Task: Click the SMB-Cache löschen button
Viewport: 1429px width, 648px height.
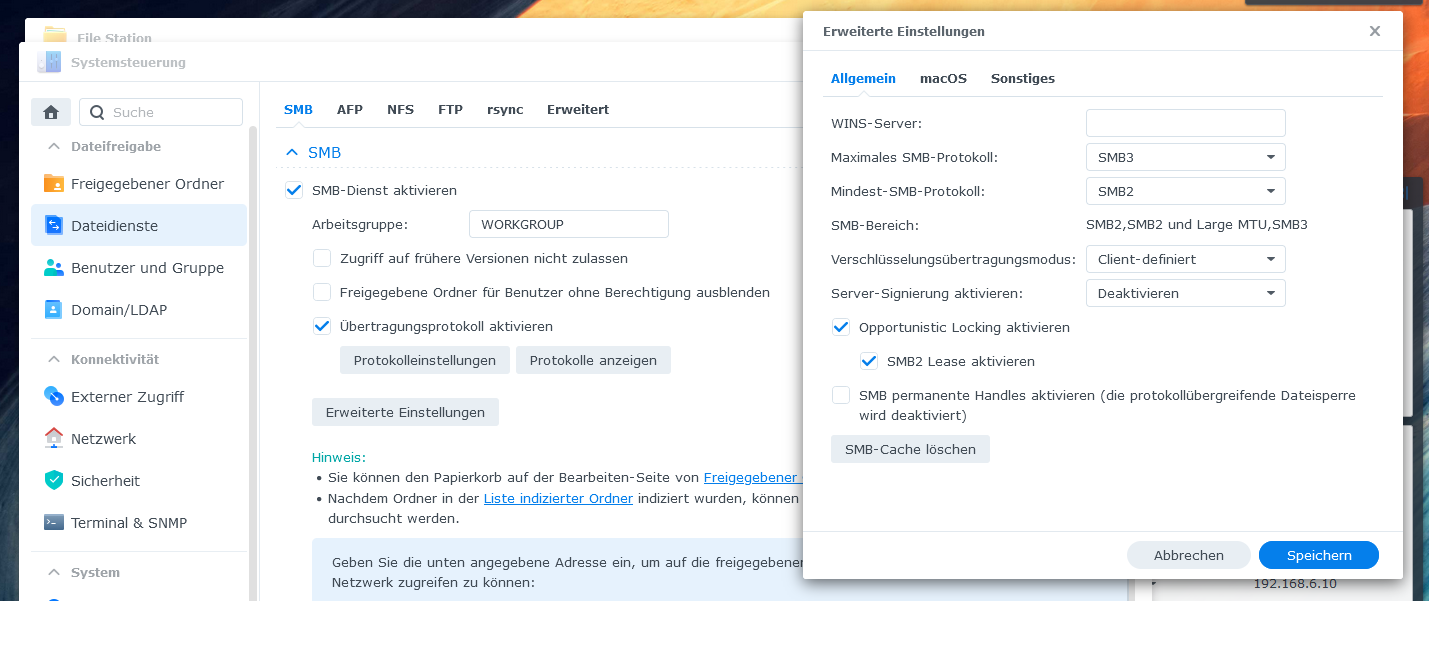Action: (910, 449)
